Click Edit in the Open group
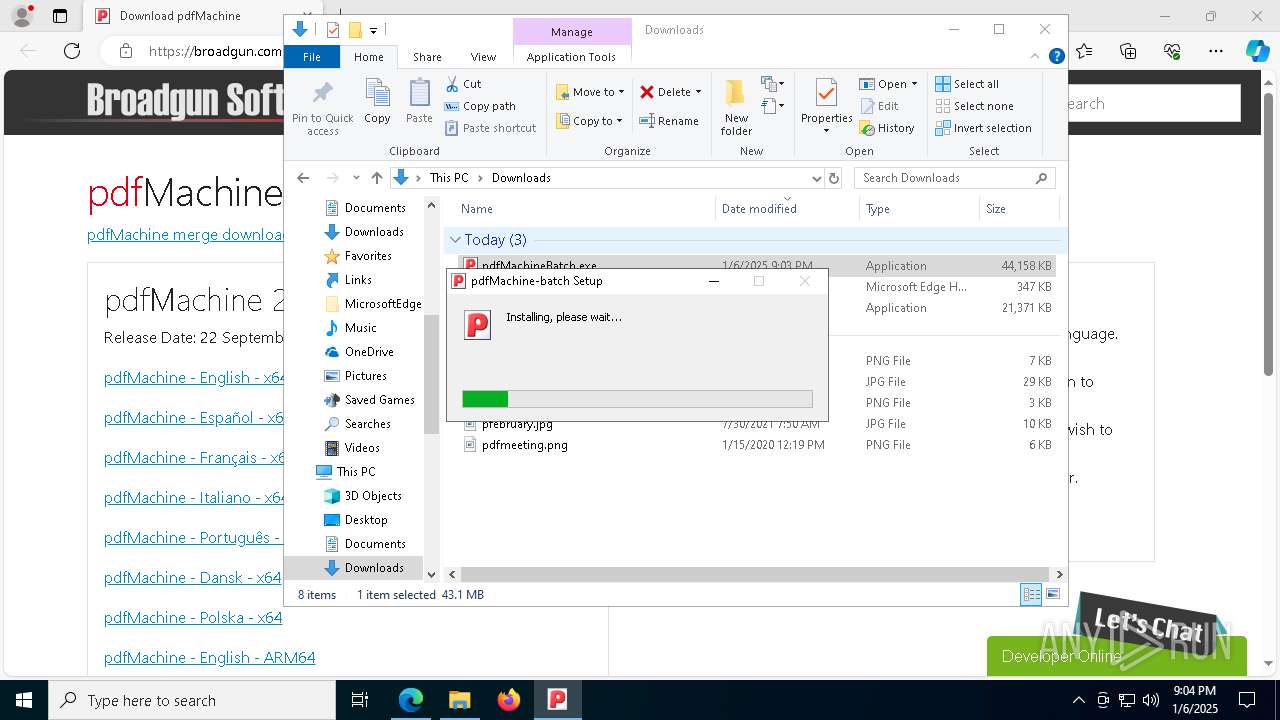The width and height of the screenshot is (1280, 720). coord(878,106)
